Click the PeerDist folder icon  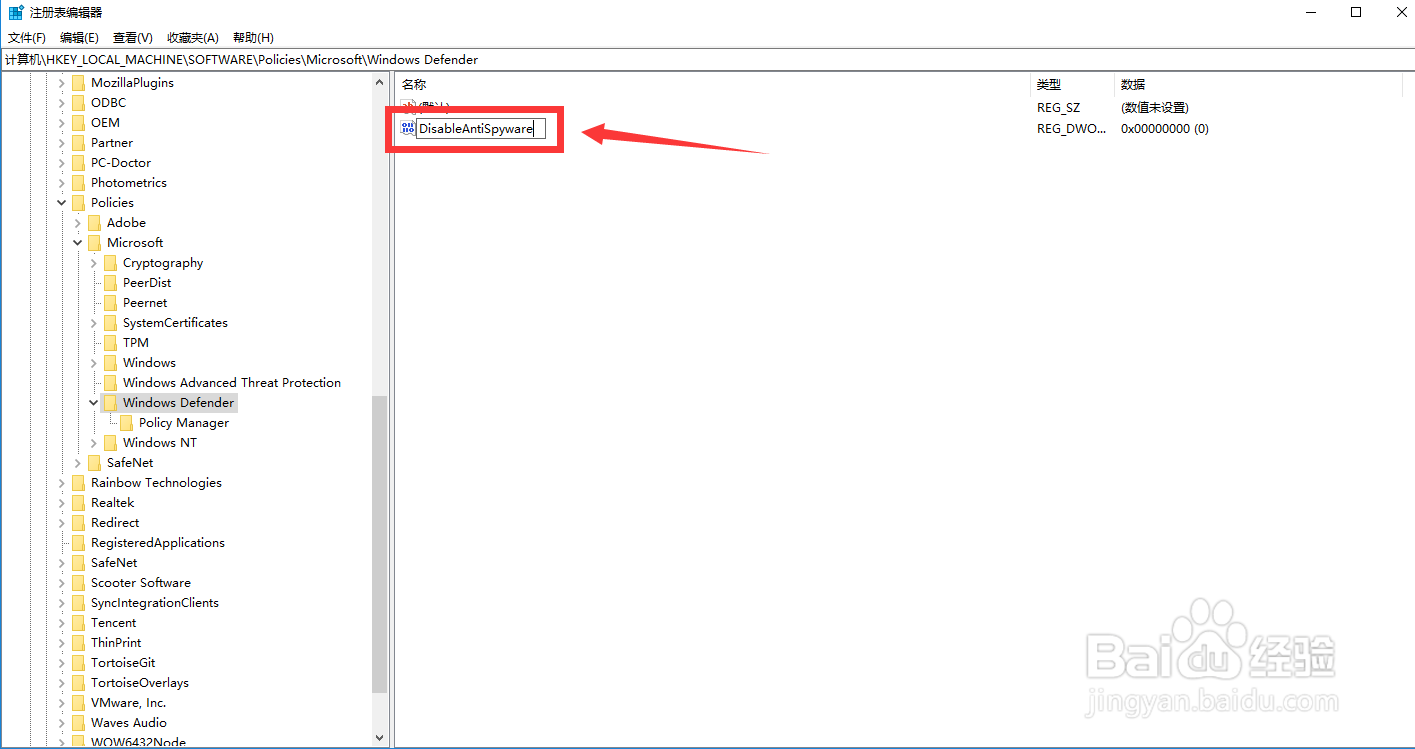coord(110,282)
